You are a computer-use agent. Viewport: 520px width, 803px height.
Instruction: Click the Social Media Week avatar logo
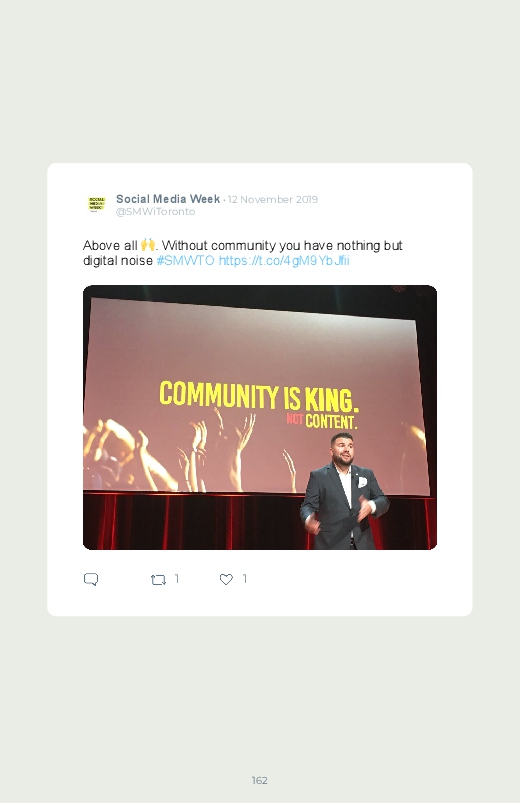tap(97, 204)
